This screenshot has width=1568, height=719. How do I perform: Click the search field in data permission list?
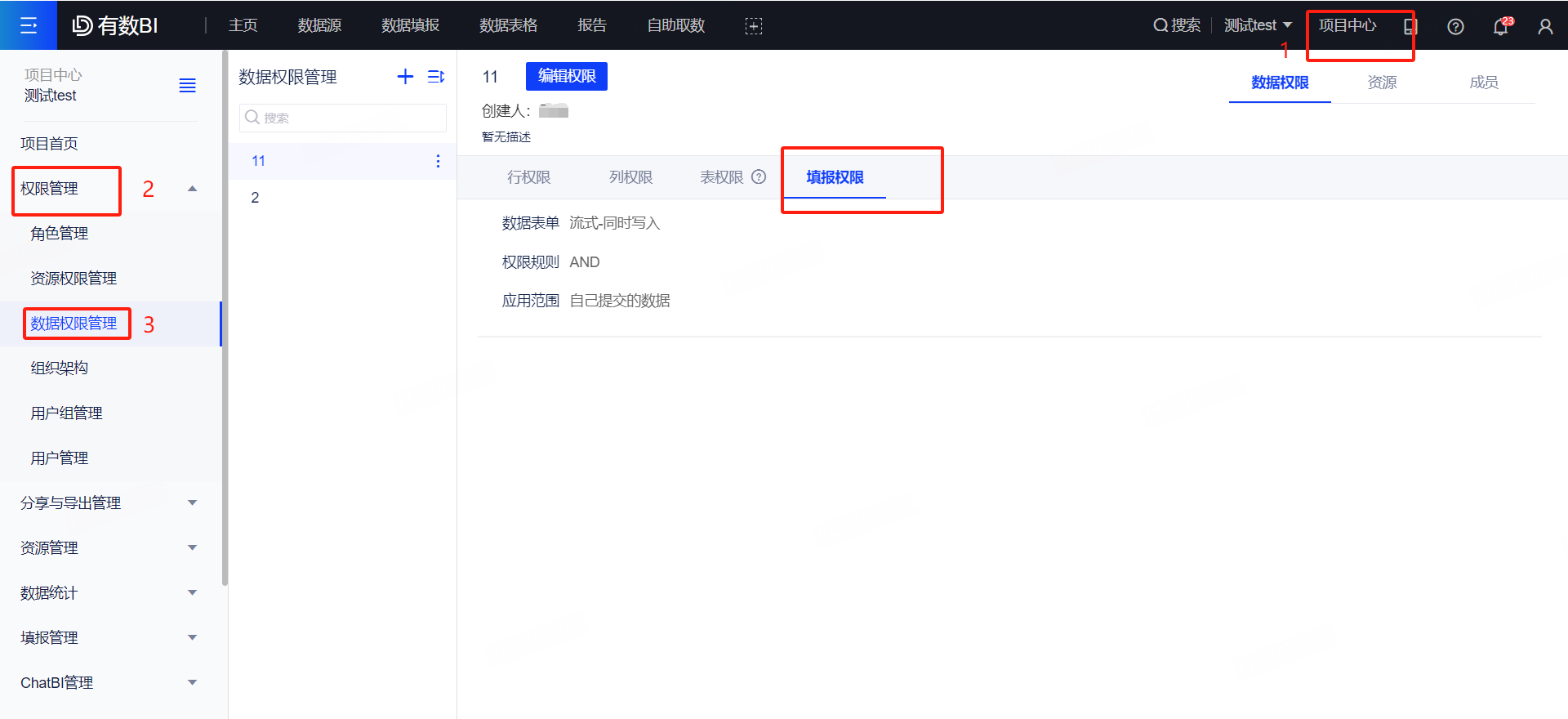point(343,118)
